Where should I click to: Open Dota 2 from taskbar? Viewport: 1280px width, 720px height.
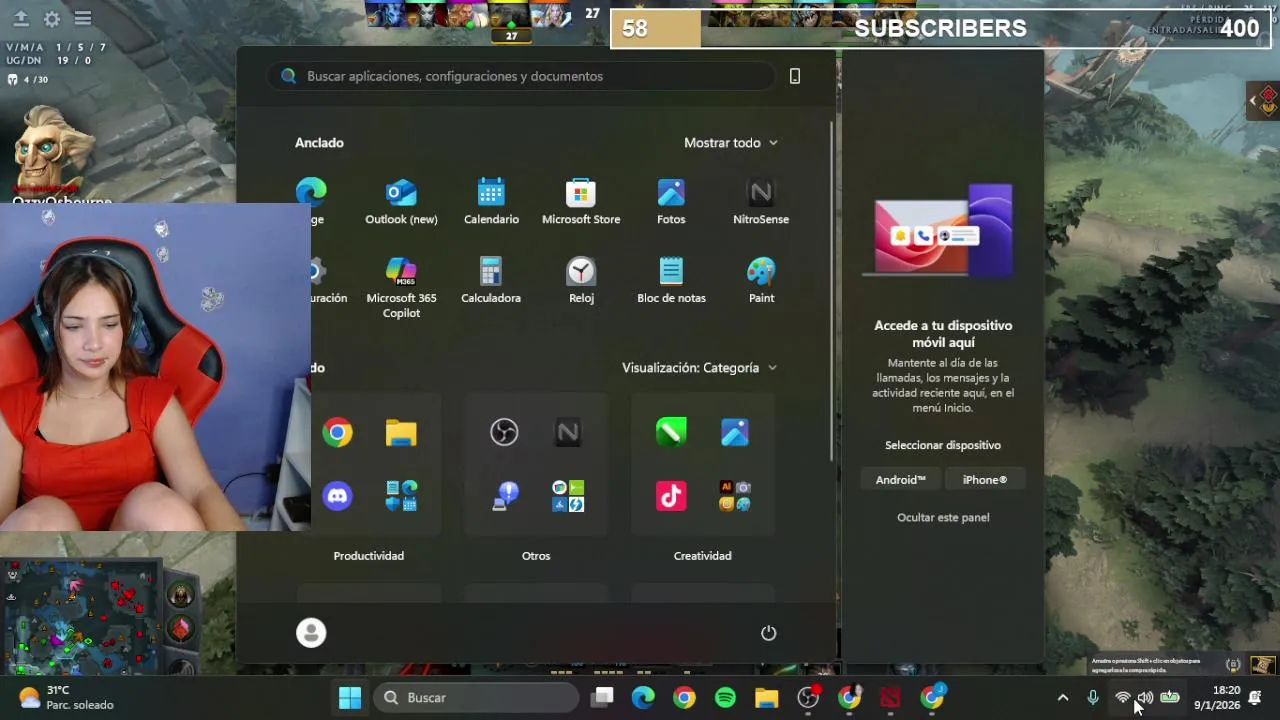point(890,698)
